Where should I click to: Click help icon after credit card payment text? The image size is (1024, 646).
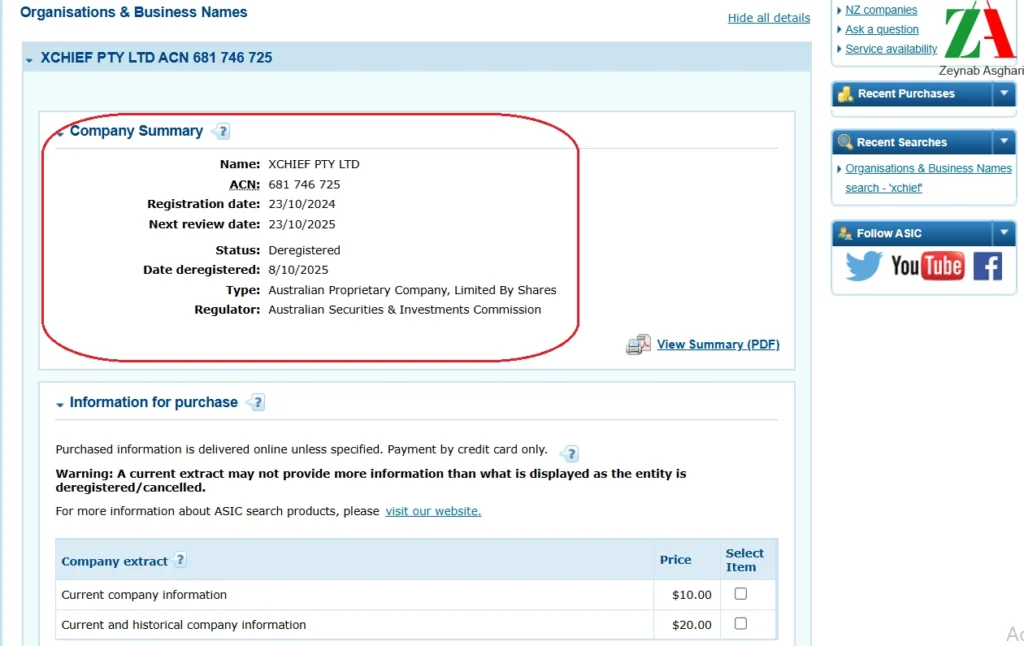click(x=570, y=453)
